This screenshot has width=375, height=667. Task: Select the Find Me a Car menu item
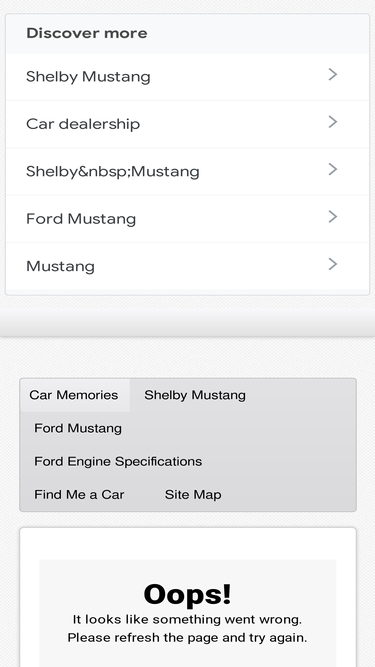79,494
